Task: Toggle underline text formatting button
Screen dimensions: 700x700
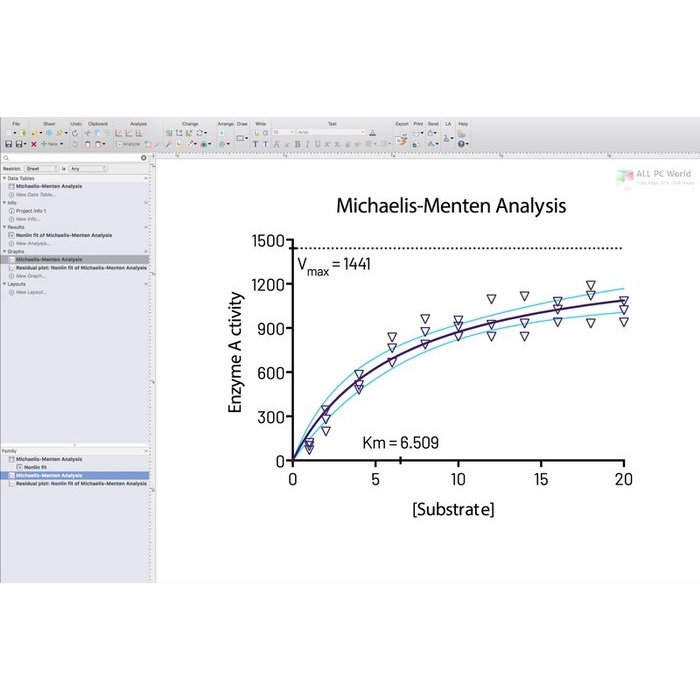Action: [316, 144]
